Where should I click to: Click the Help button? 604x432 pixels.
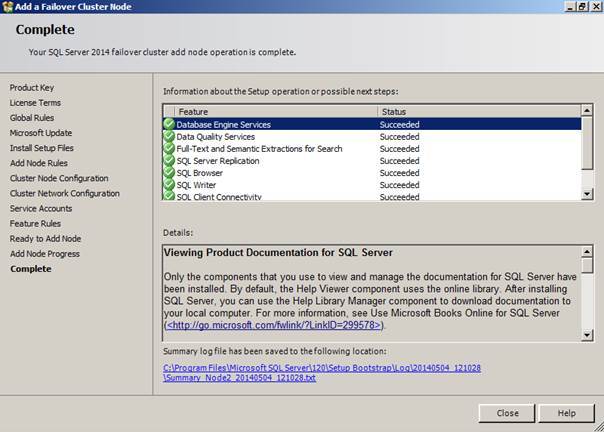pyautogui.click(x=566, y=413)
